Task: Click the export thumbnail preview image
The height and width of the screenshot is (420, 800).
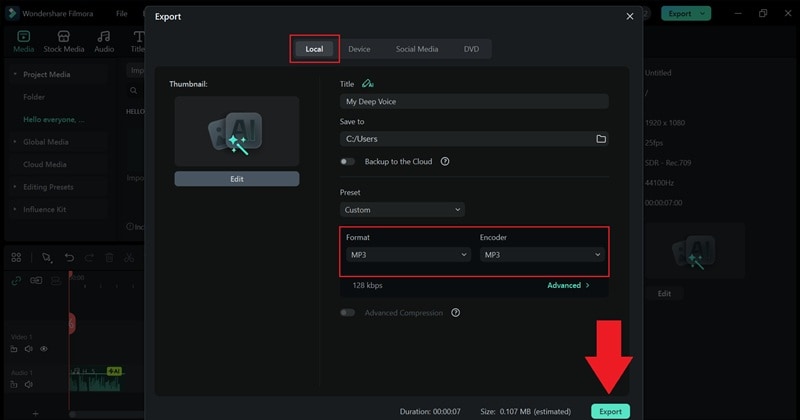Action: coord(237,132)
